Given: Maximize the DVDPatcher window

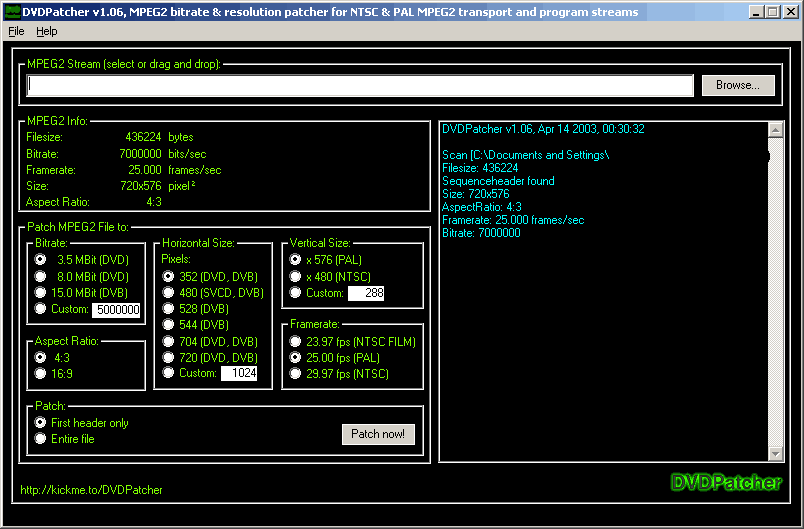Looking at the screenshot, I should [x=772, y=12].
